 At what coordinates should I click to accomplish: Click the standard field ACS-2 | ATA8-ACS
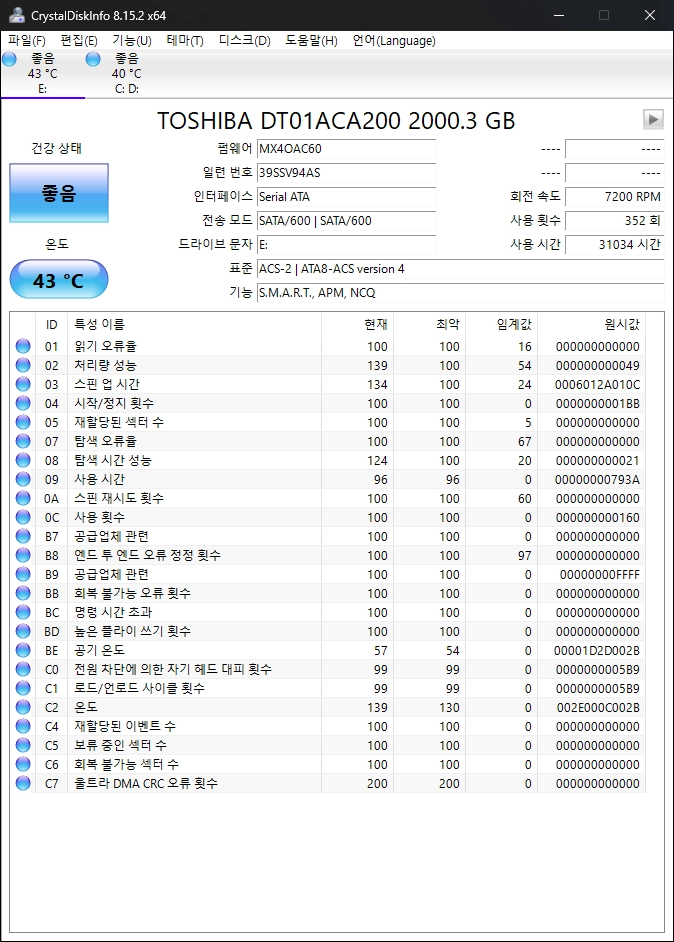click(461, 269)
